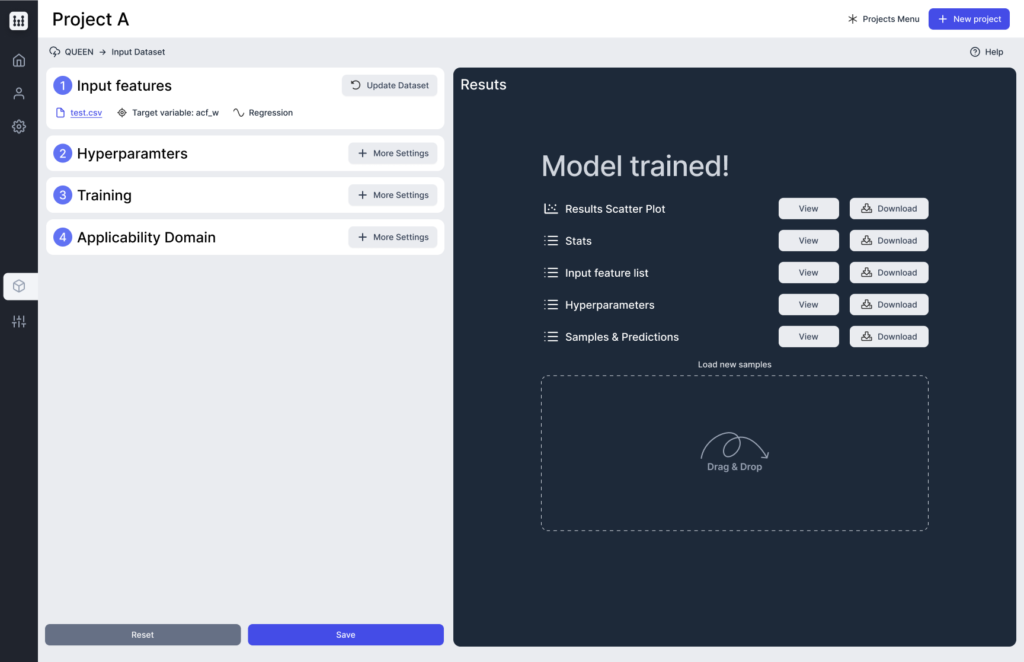Click the Drag & Drop sample upload area

point(734,453)
